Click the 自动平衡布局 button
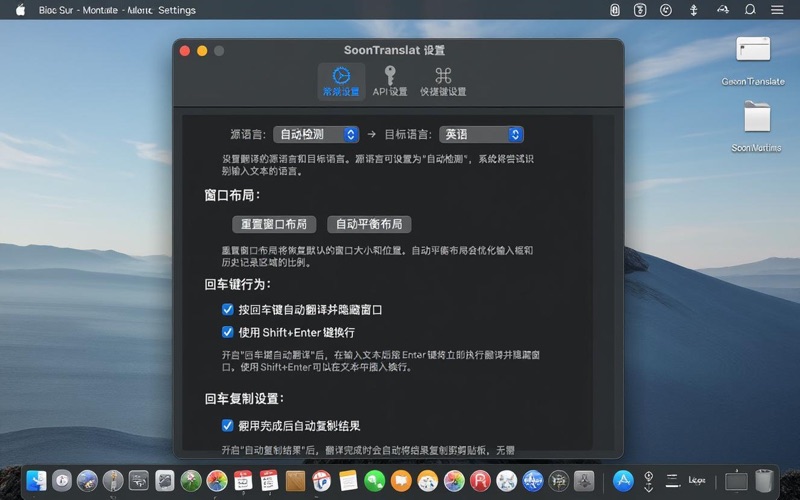 pos(369,224)
